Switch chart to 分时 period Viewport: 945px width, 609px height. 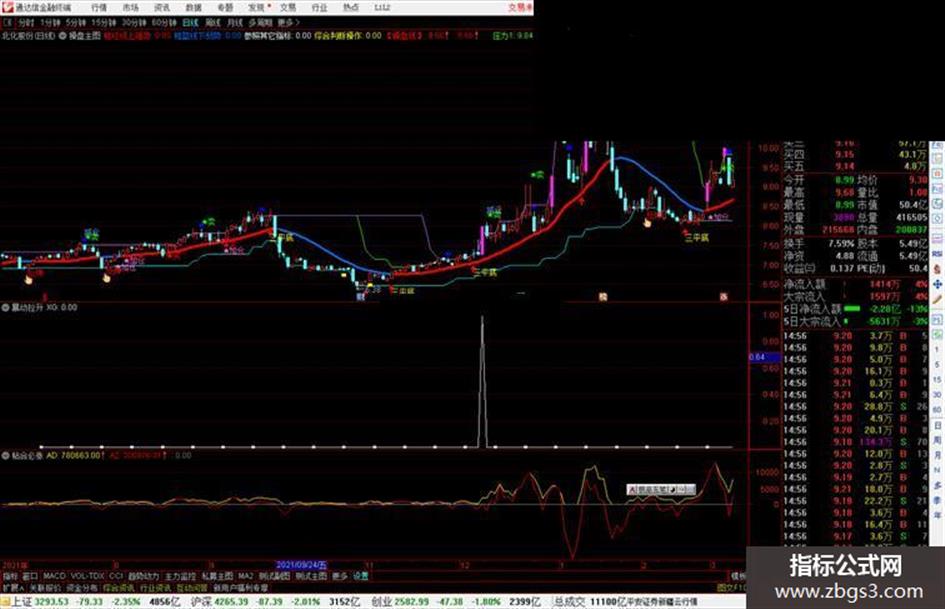[x=26, y=23]
